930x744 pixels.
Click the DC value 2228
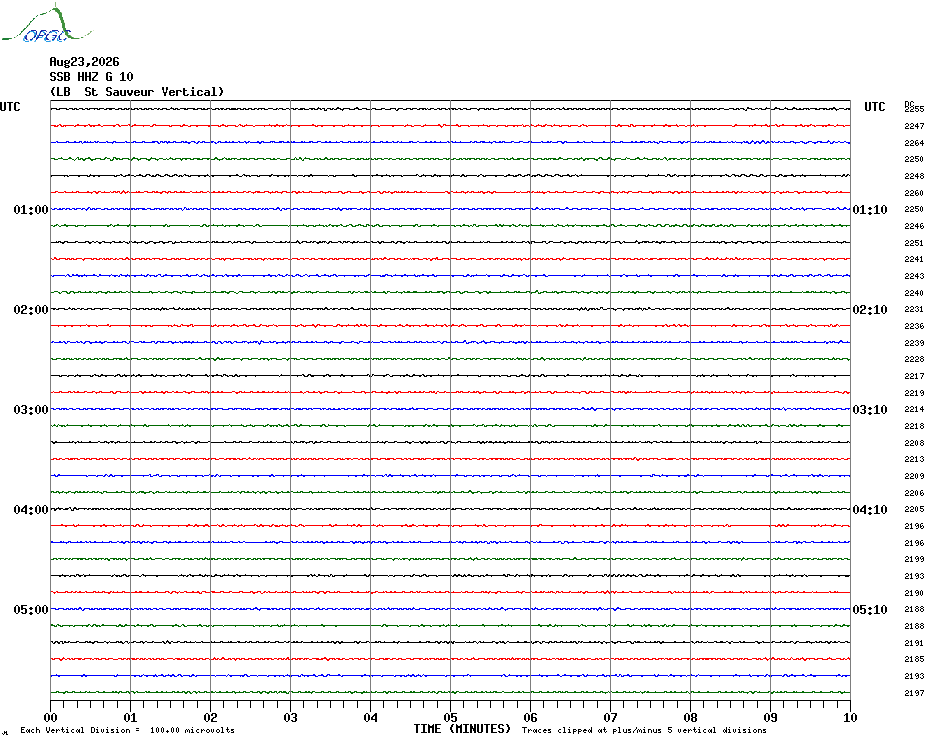point(914,360)
